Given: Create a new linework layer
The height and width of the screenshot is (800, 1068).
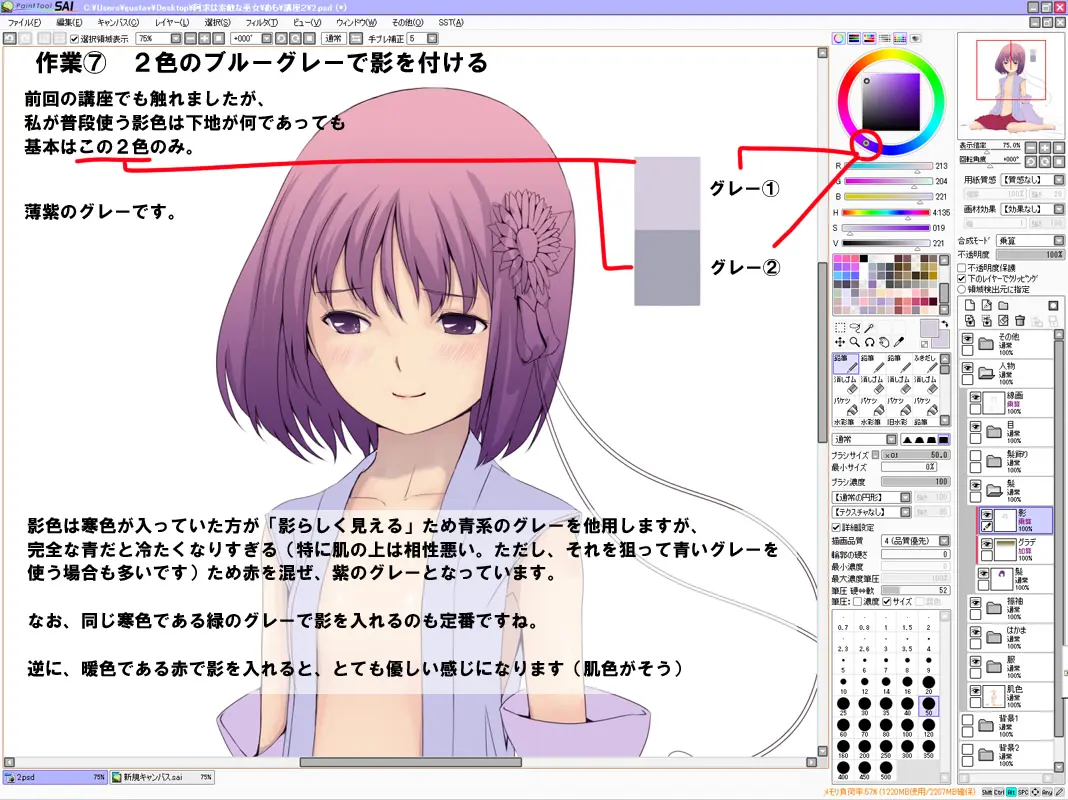Looking at the screenshot, I should coord(986,306).
